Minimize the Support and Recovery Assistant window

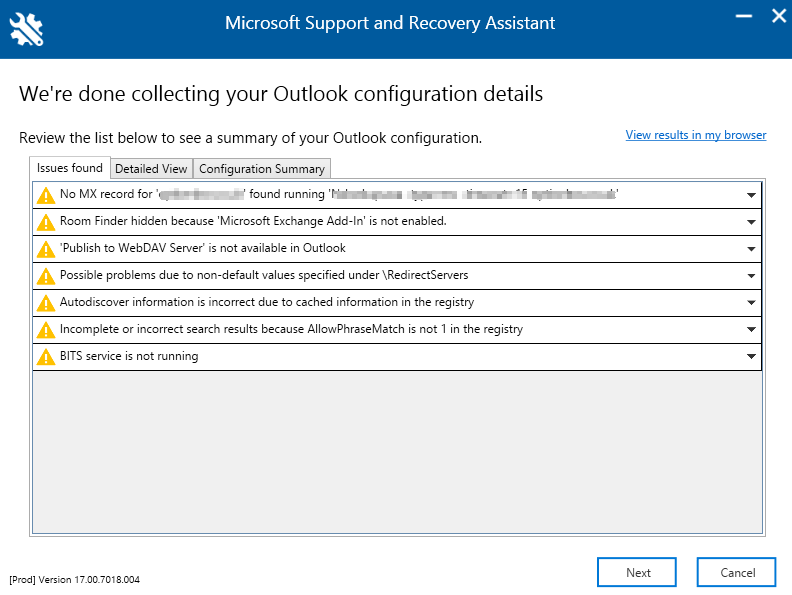click(x=744, y=16)
